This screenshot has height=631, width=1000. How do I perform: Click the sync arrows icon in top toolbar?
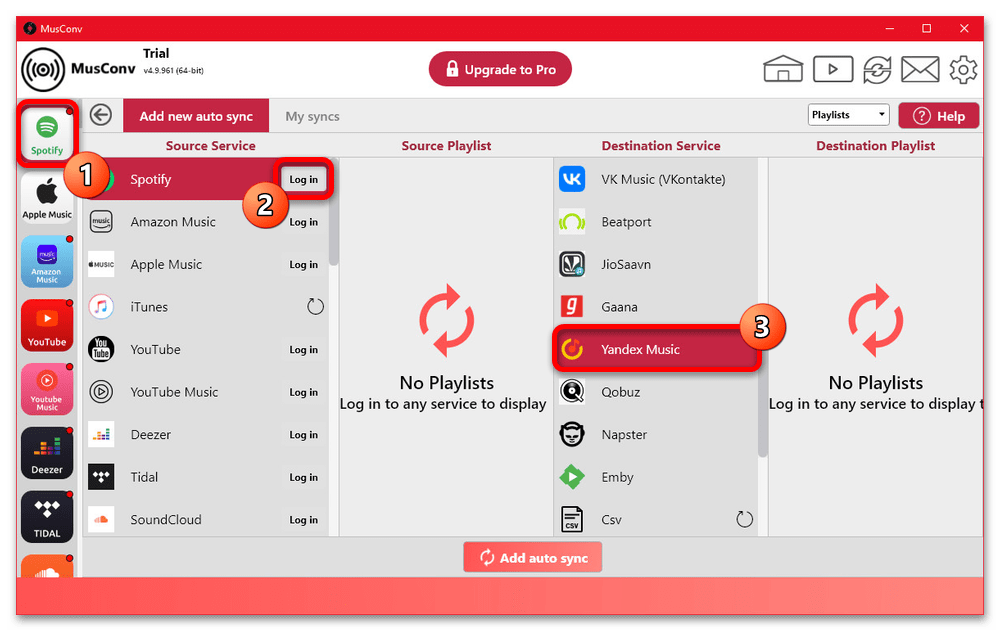tap(877, 70)
